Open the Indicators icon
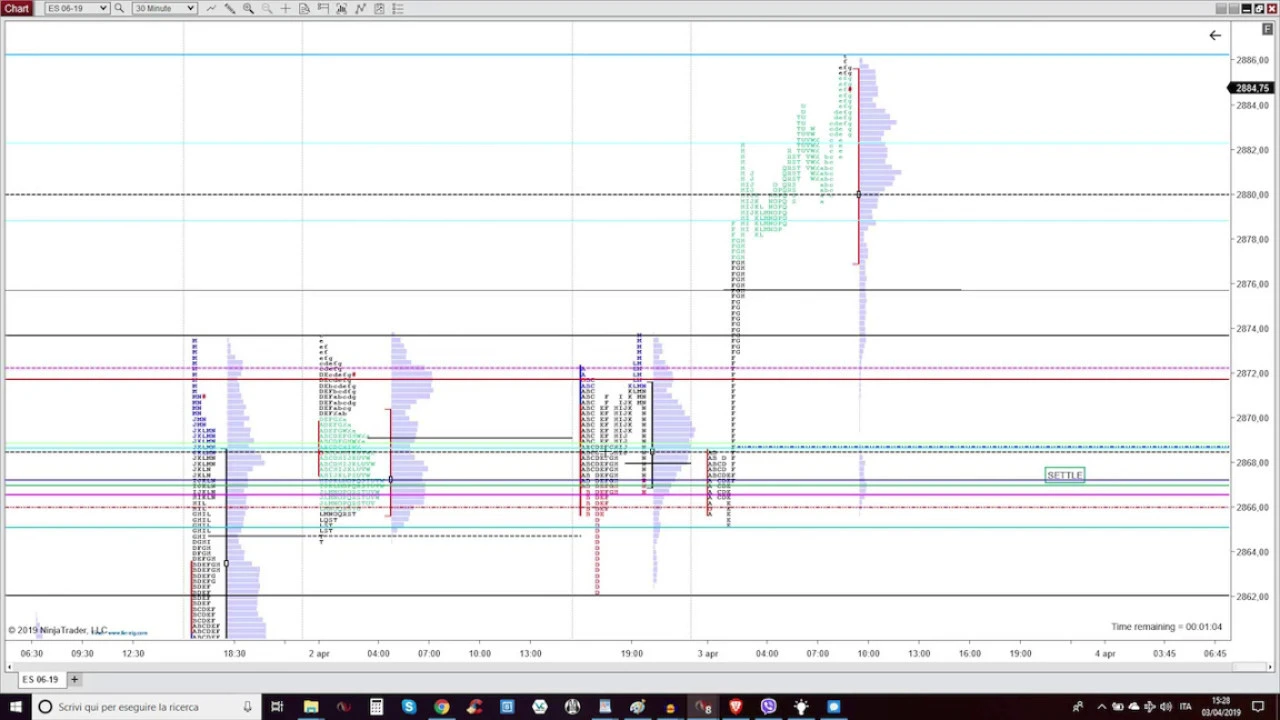 click(x=361, y=8)
